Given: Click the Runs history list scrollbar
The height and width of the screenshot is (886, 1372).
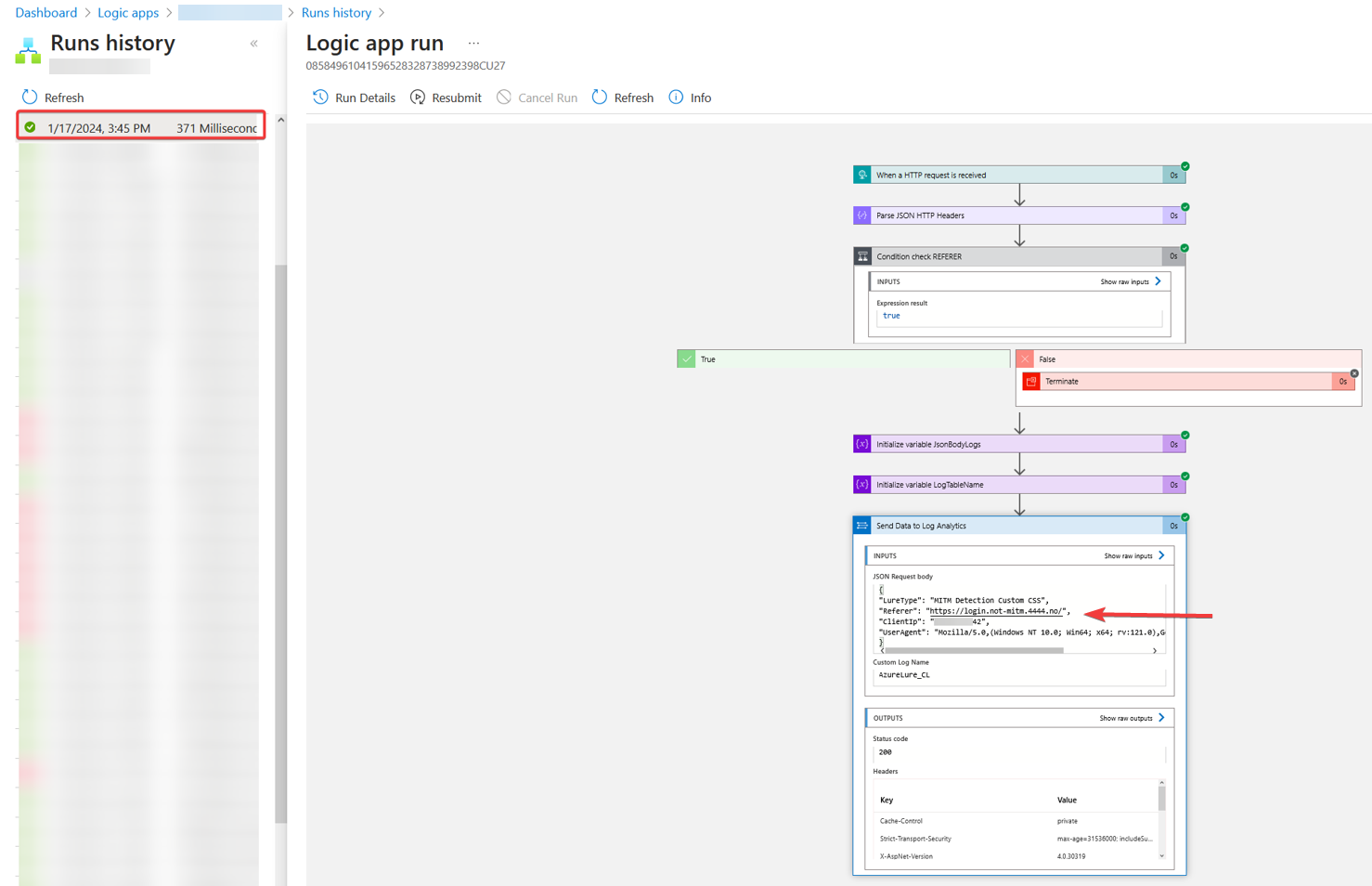Looking at the screenshot, I should 280,543.
